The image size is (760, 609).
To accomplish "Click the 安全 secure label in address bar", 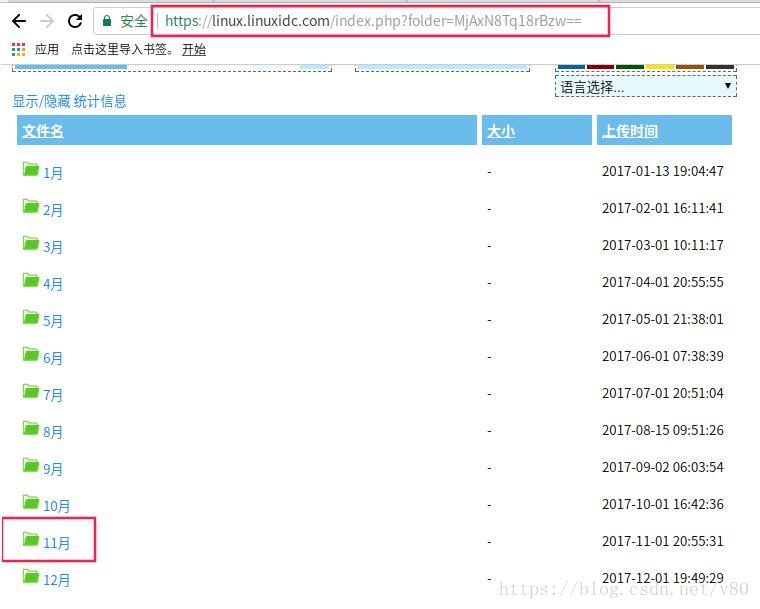I will click(x=134, y=21).
